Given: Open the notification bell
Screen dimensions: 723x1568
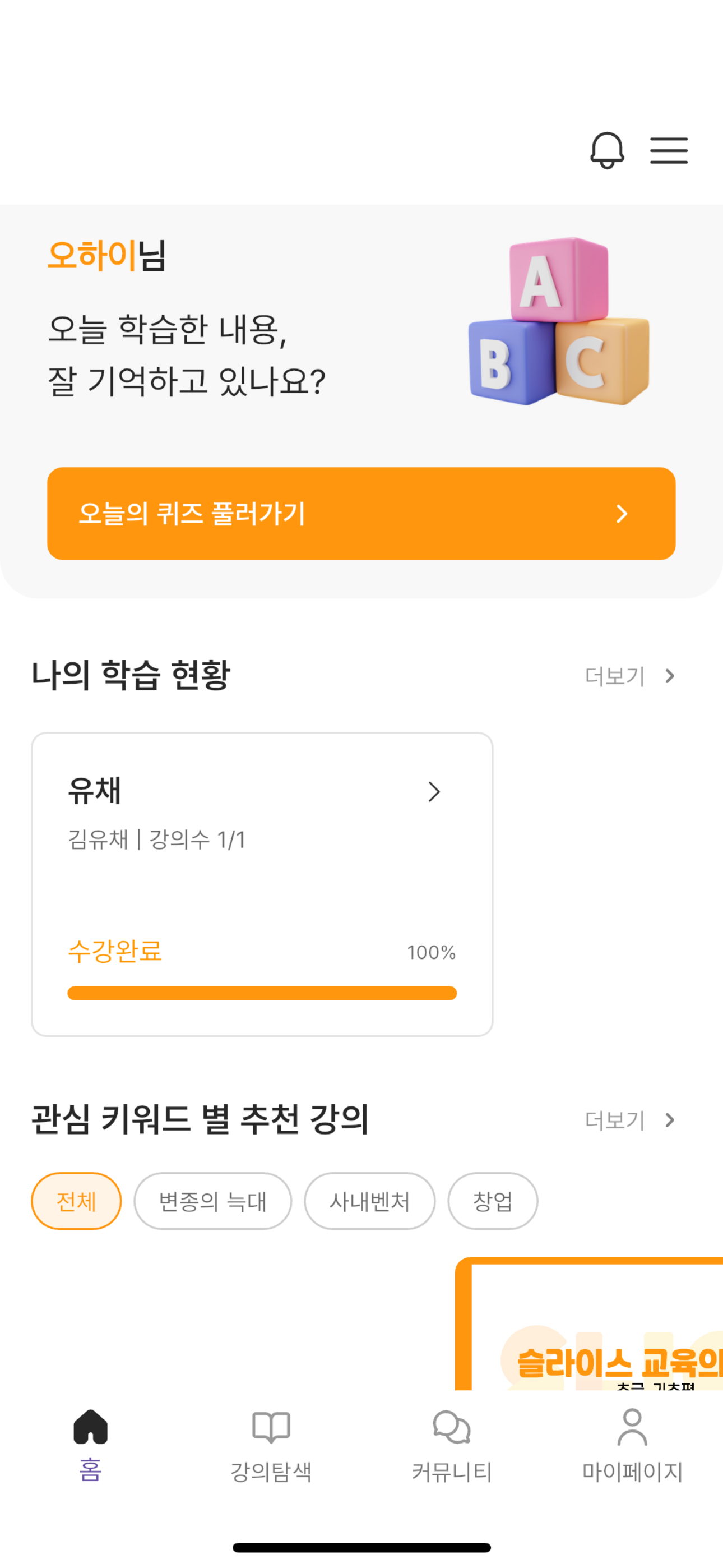Looking at the screenshot, I should 607,150.
